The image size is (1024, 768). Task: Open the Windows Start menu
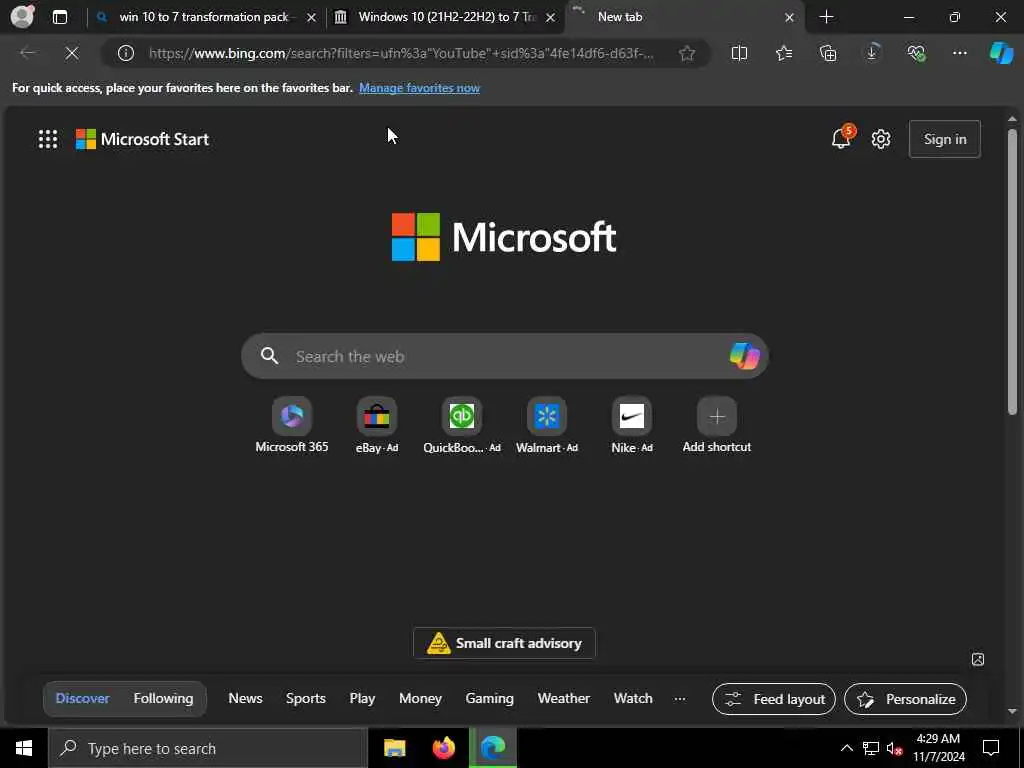click(24, 748)
